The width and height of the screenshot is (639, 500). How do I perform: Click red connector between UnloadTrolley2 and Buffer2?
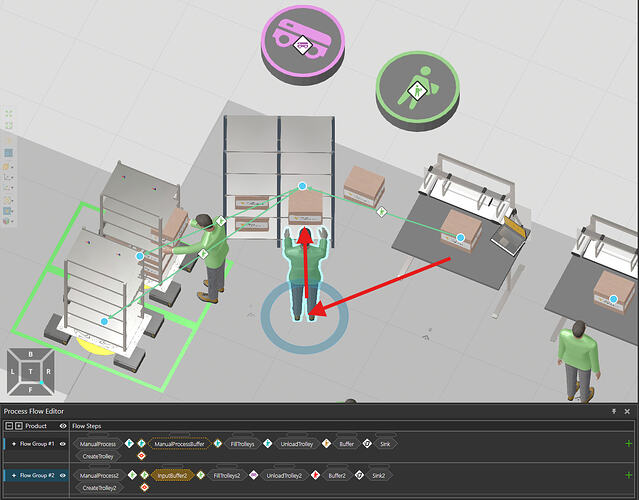[315, 475]
